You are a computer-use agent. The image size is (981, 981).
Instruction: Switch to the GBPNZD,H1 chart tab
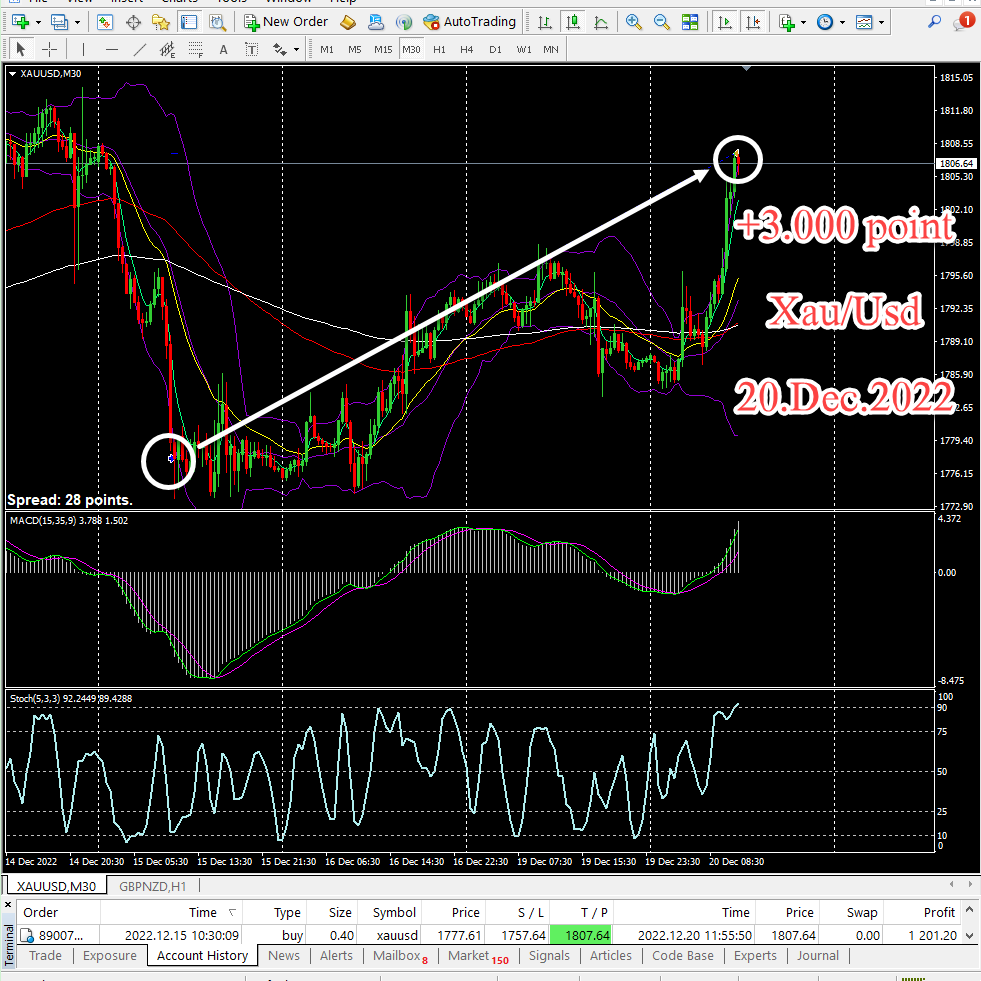pyautogui.click(x=152, y=886)
